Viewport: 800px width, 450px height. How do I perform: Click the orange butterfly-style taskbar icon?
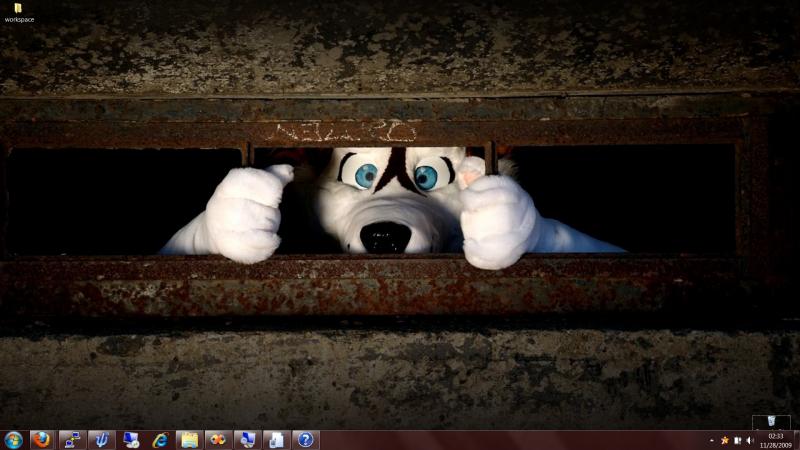(x=218, y=440)
